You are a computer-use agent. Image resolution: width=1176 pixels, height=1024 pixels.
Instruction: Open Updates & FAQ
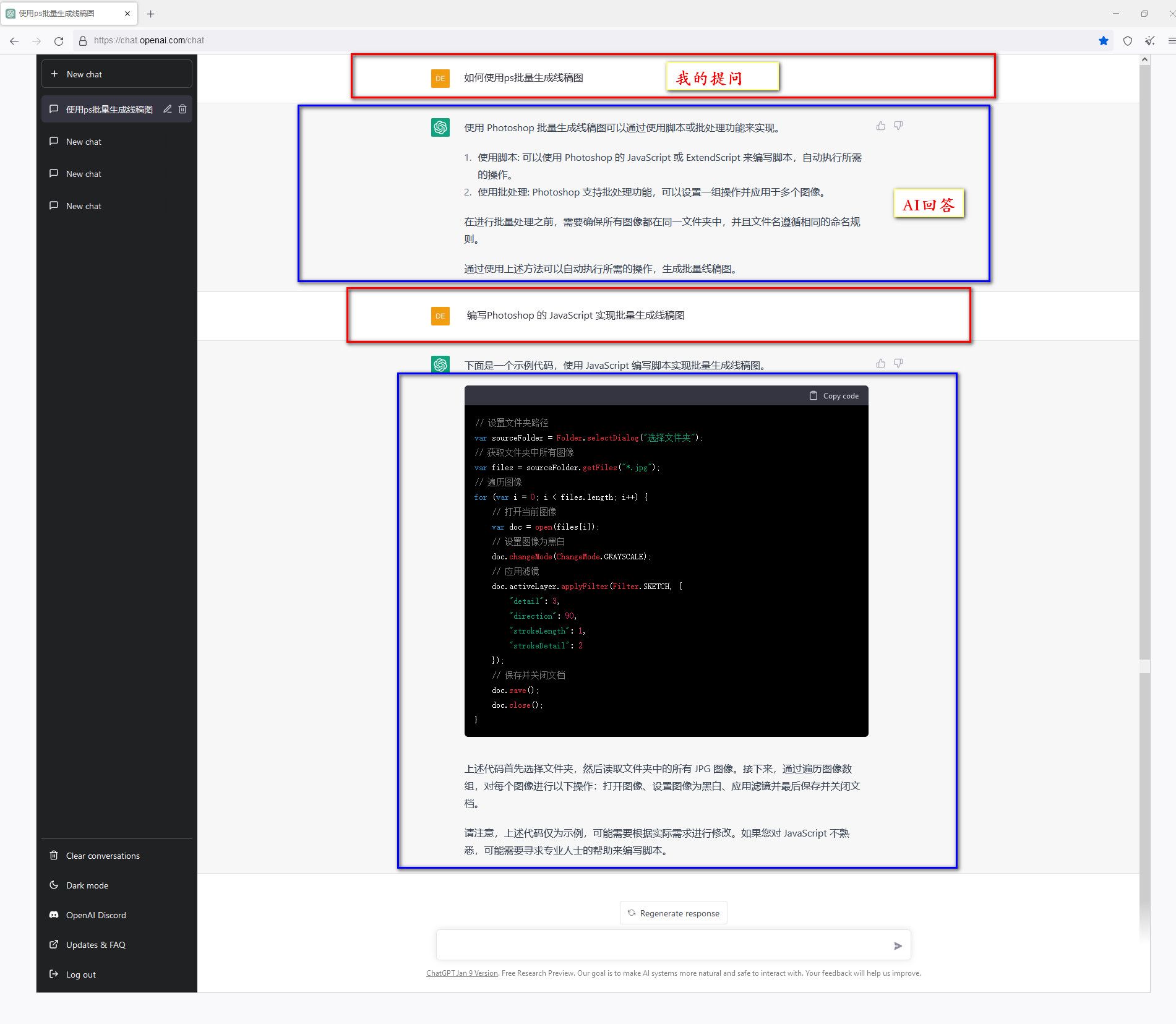(x=116, y=945)
